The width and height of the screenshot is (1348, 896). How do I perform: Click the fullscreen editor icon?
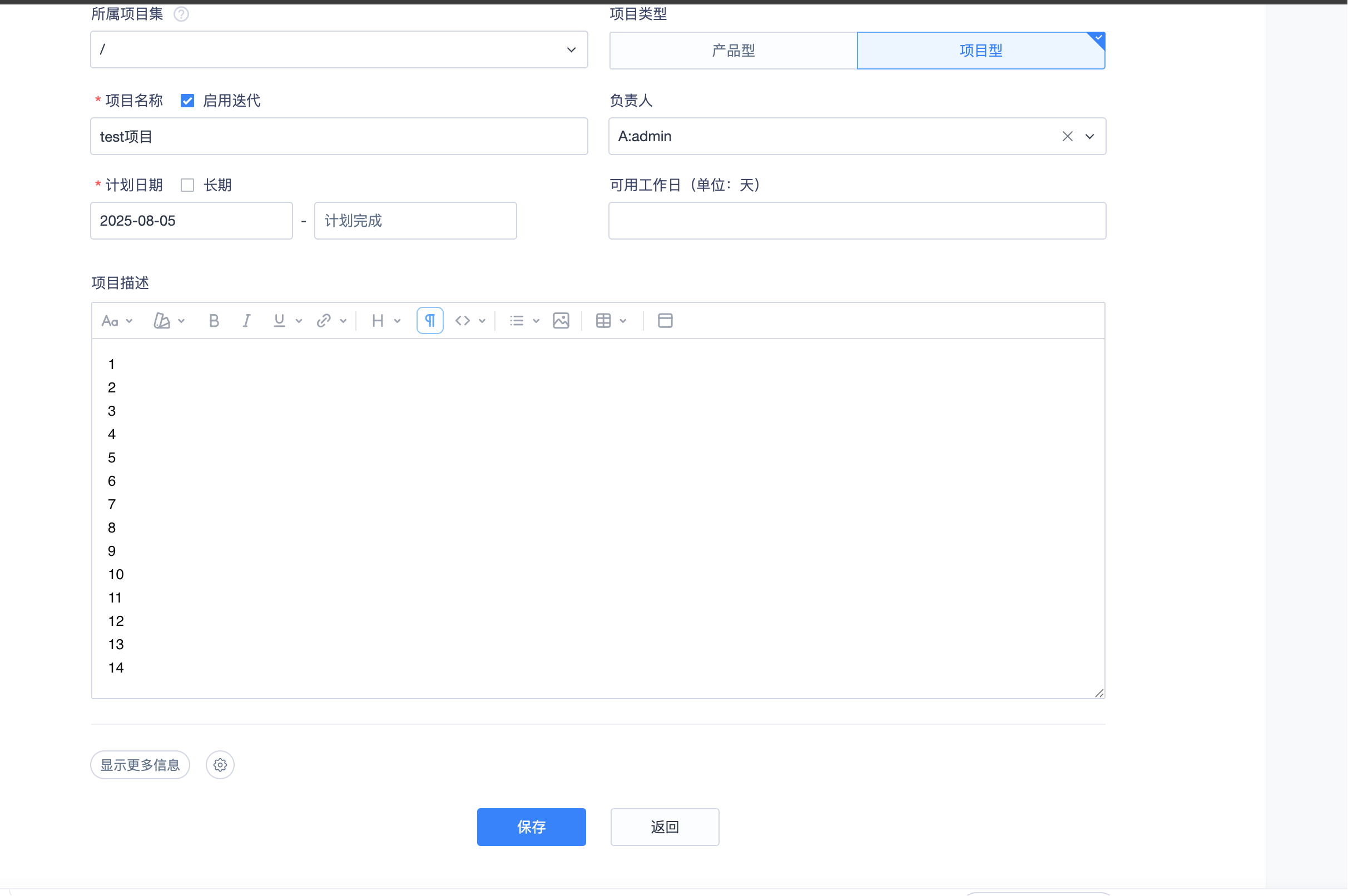[x=665, y=321]
